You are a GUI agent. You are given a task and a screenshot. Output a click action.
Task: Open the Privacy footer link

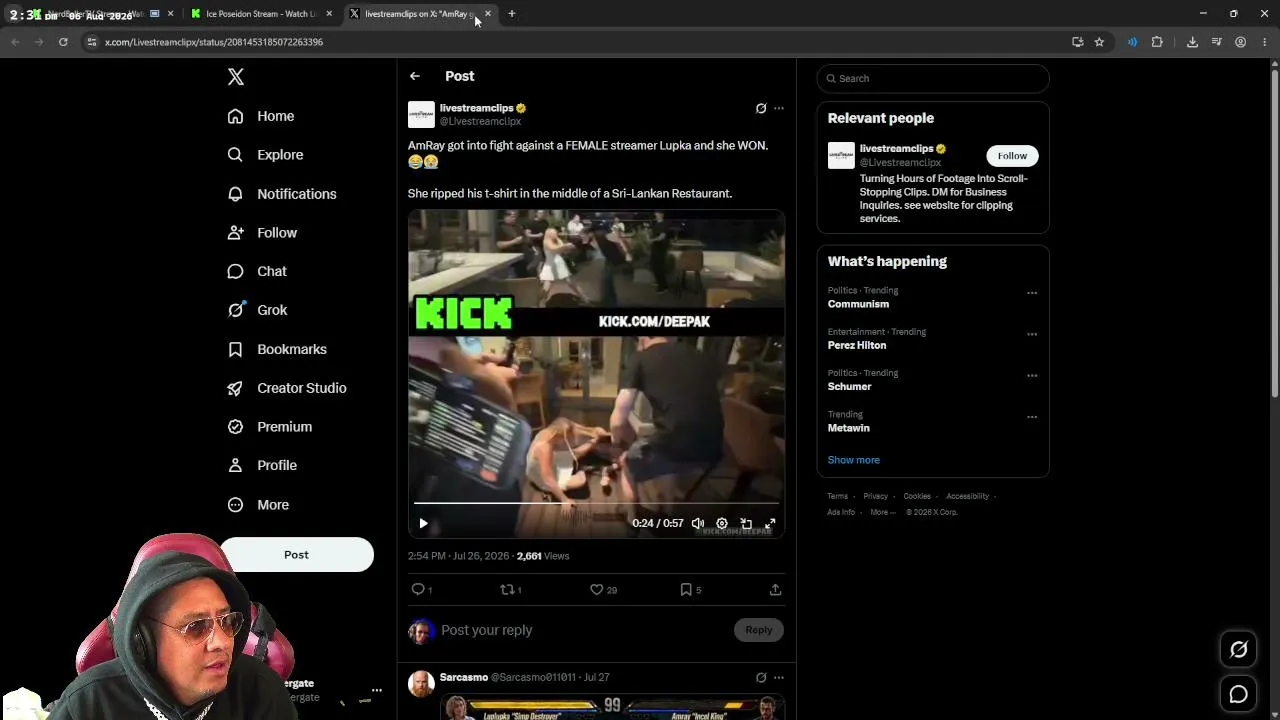(x=876, y=496)
